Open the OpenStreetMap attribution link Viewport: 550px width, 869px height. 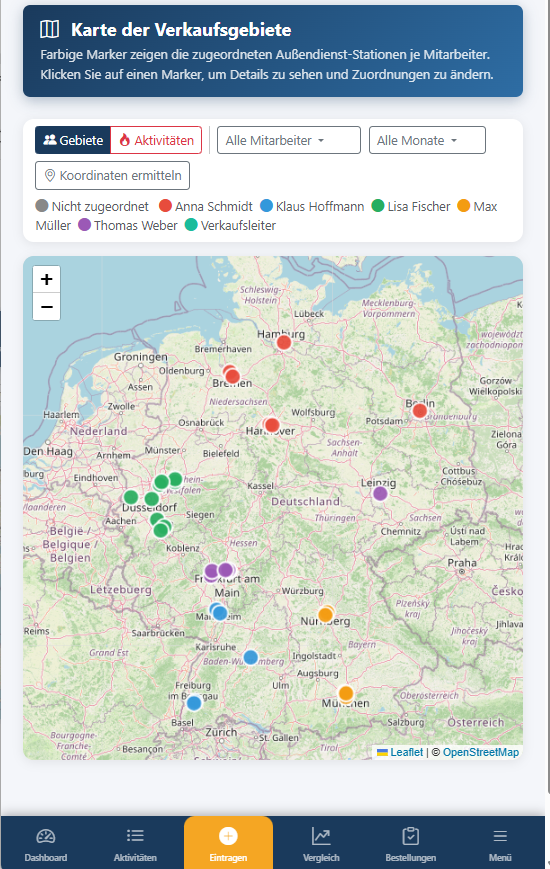pos(481,752)
